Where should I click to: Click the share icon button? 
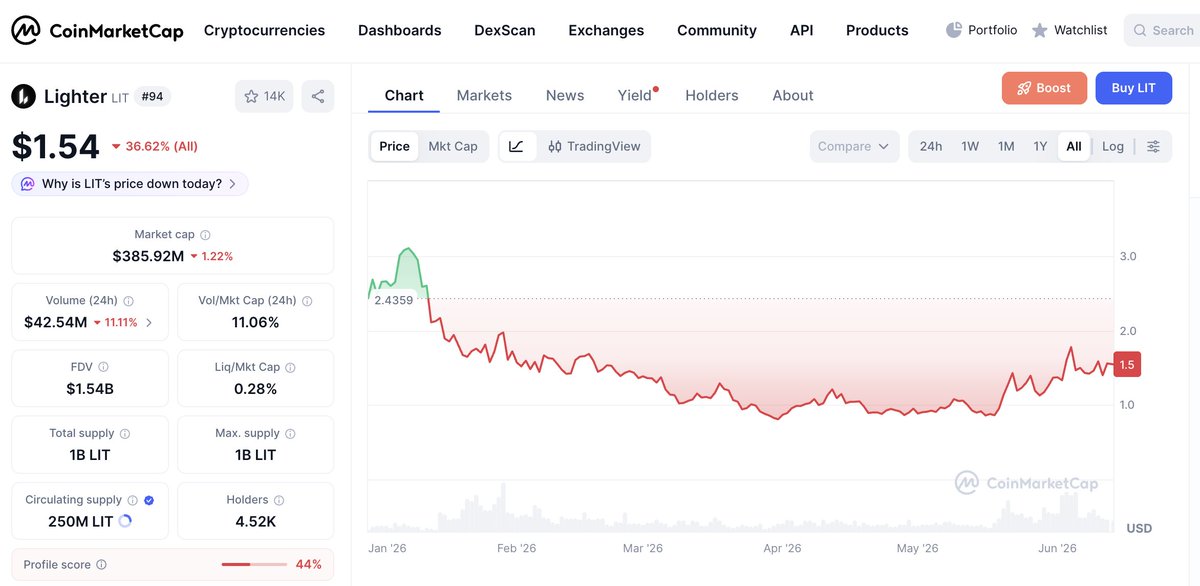click(x=318, y=96)
